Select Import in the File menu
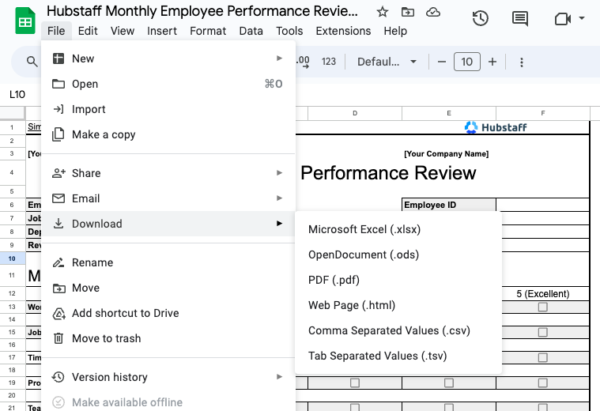Image resolution: width=600 pixels, height=411 pixels. (168, 109)
